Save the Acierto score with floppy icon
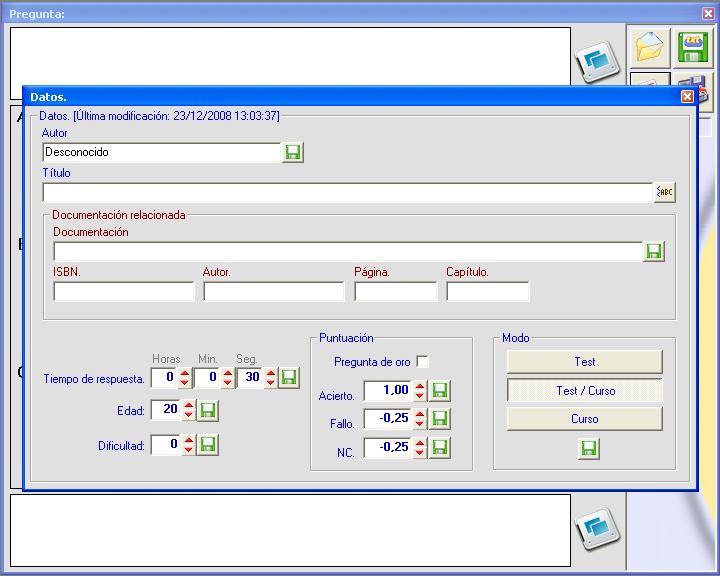This screenshot has width=720, height=576. 439,391
